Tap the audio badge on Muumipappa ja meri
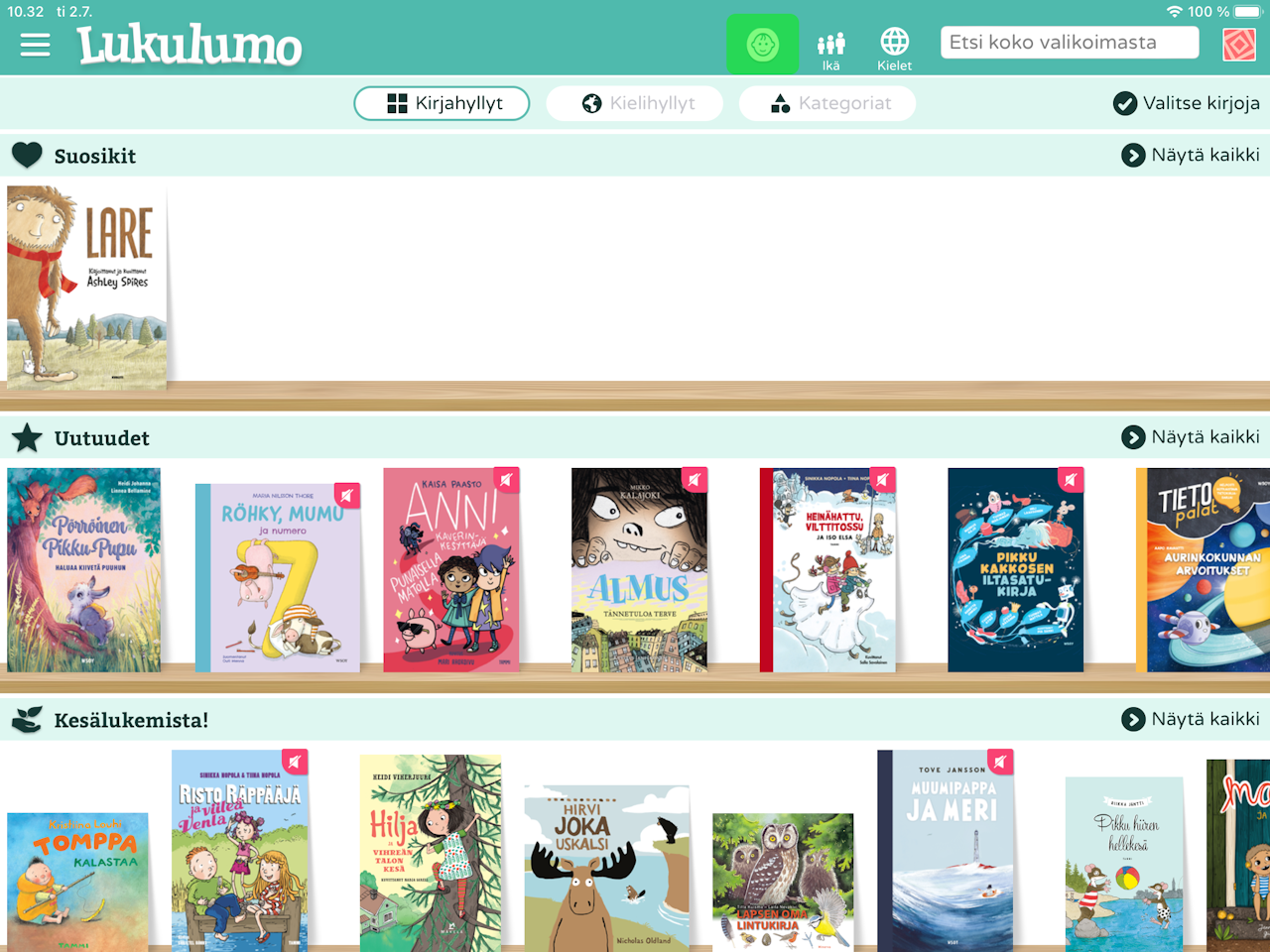The width and height of the screenshot is (1270, 952). pos(1000,762)
